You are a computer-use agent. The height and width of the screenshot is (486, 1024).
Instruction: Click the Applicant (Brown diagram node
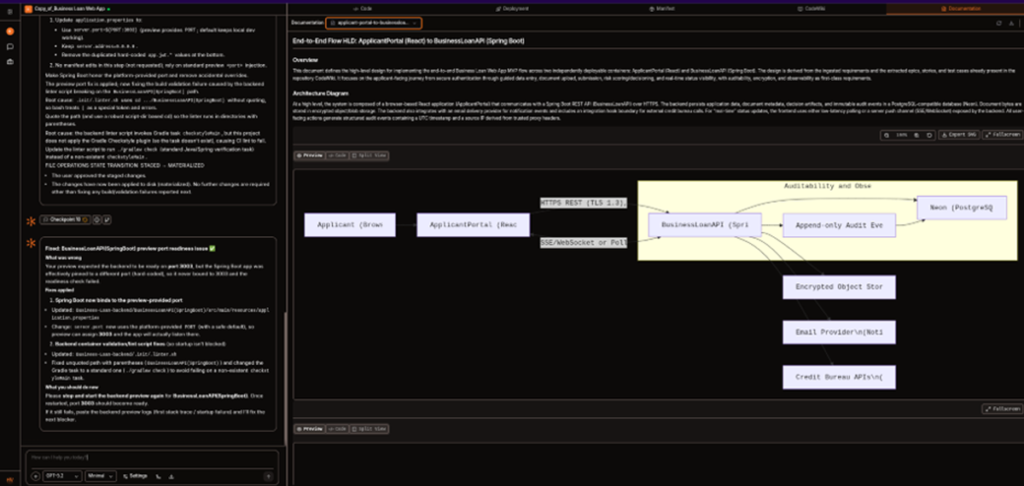pyautogui.click(x=350, y=225)
